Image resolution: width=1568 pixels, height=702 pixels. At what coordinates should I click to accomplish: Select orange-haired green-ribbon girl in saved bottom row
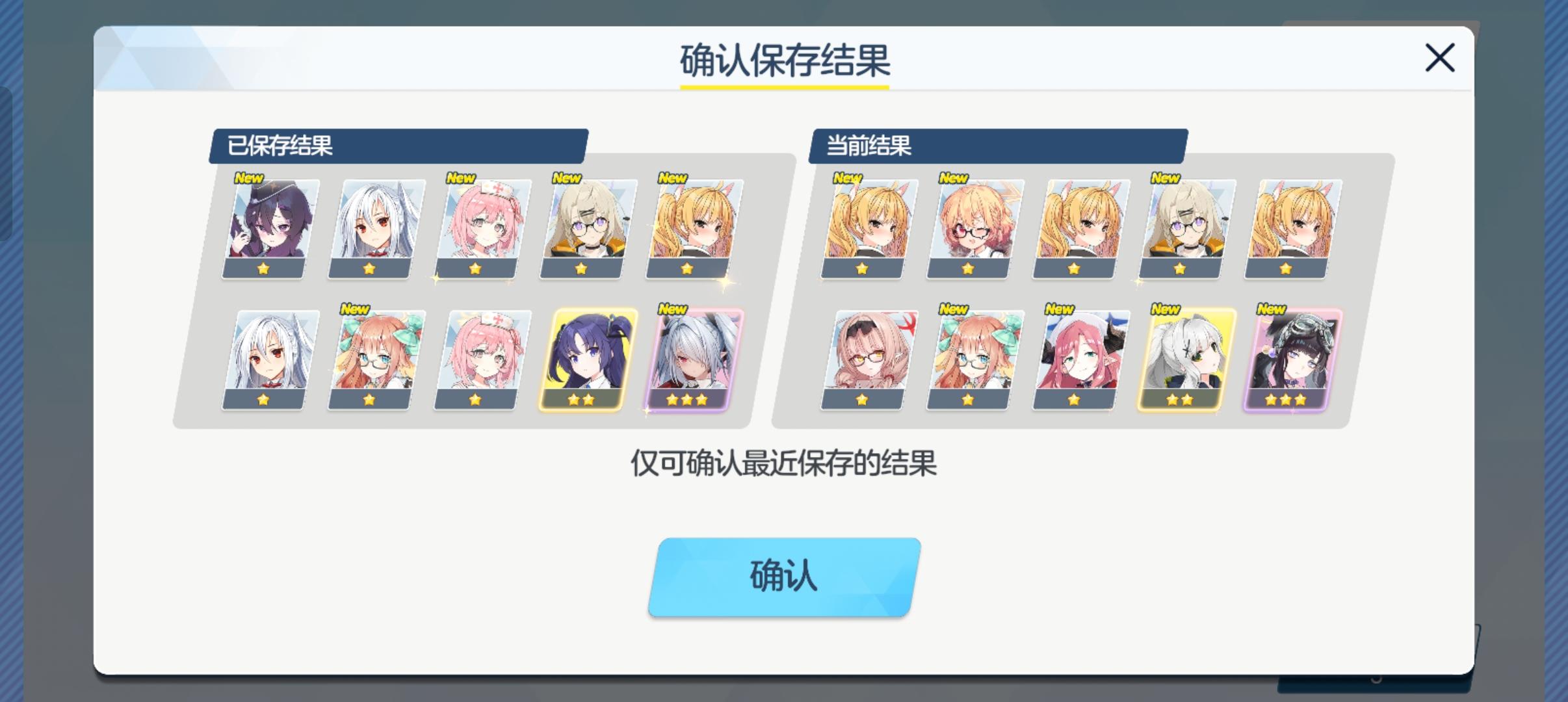click(376, 360)
